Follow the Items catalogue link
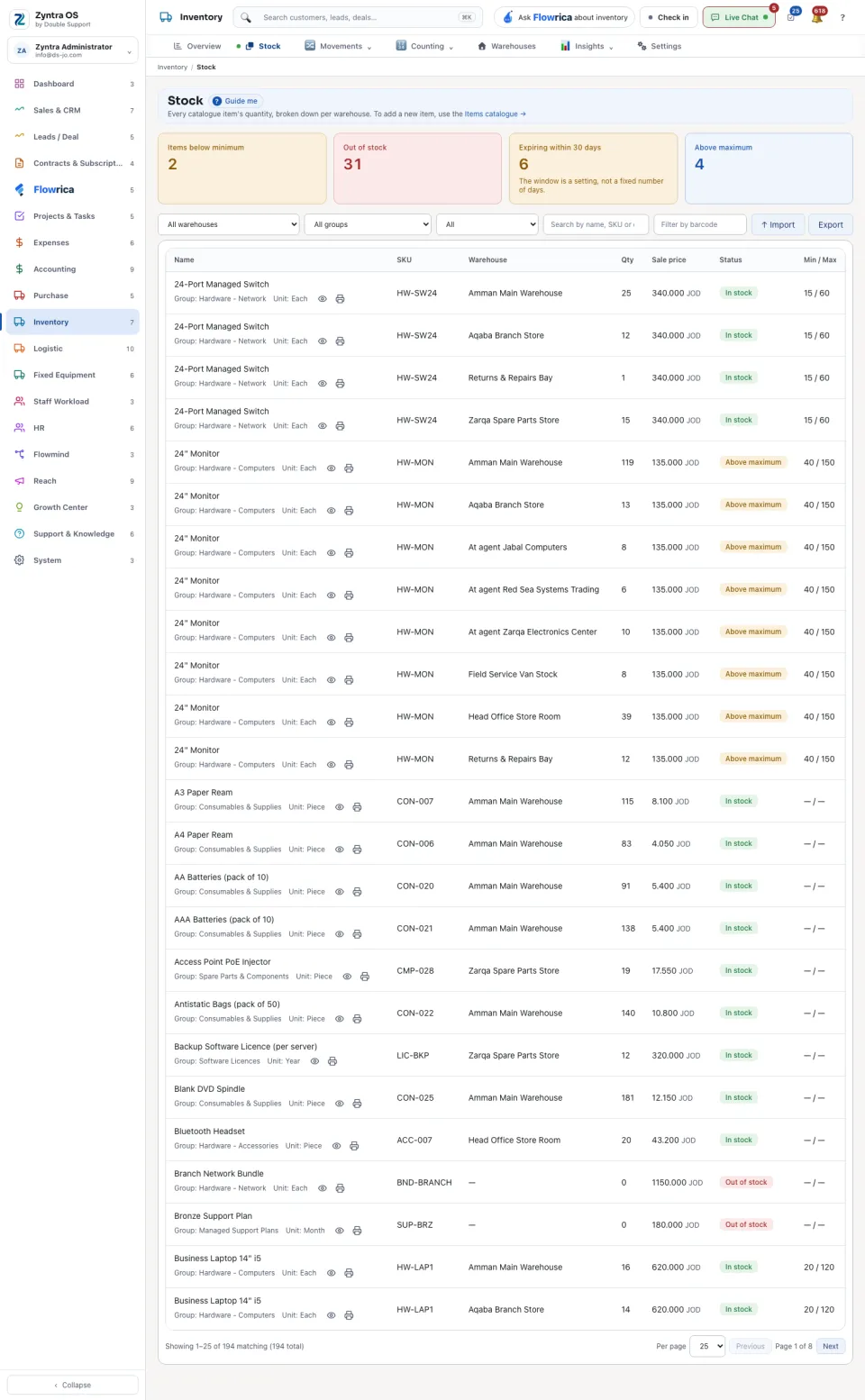865x1400 pixels. coord(495,114)
